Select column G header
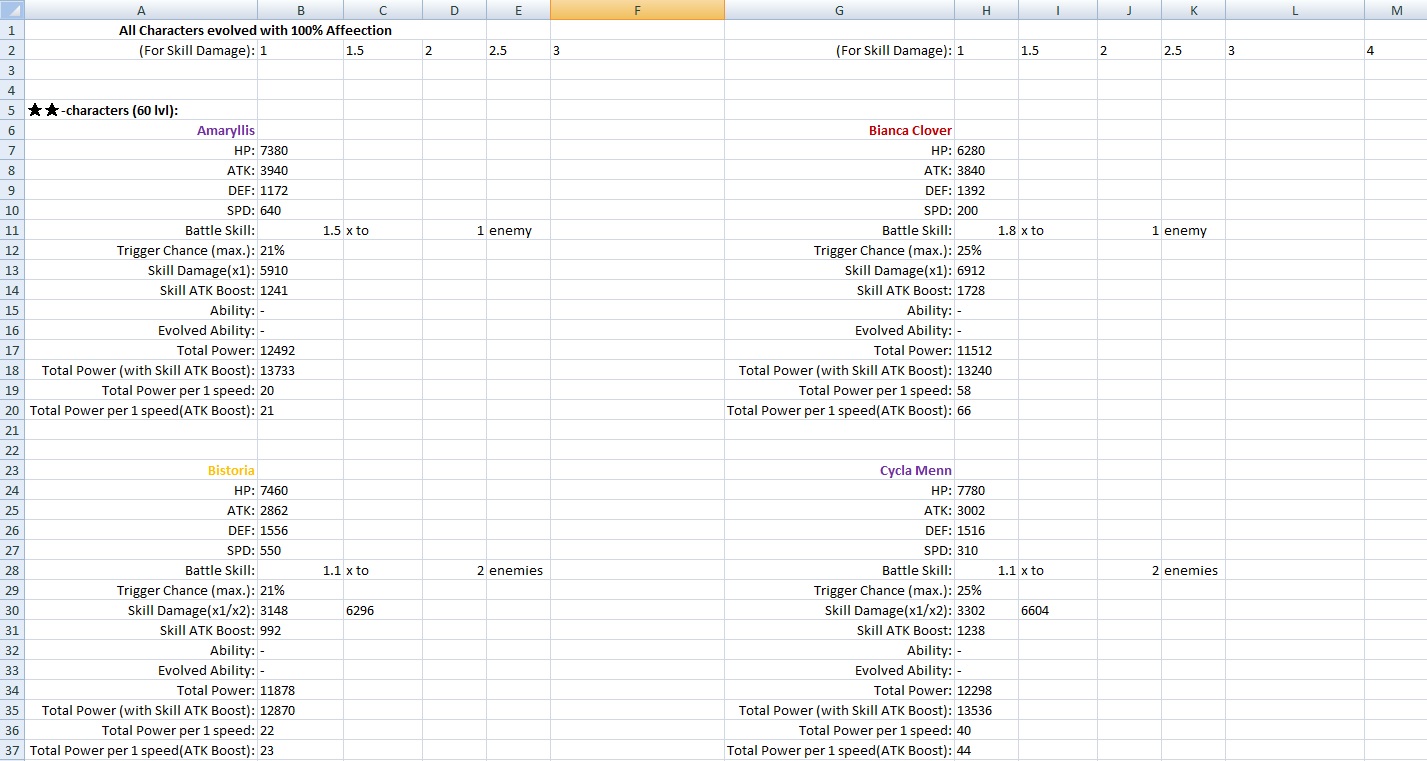The image size is (1427, 761). [839, 10]
